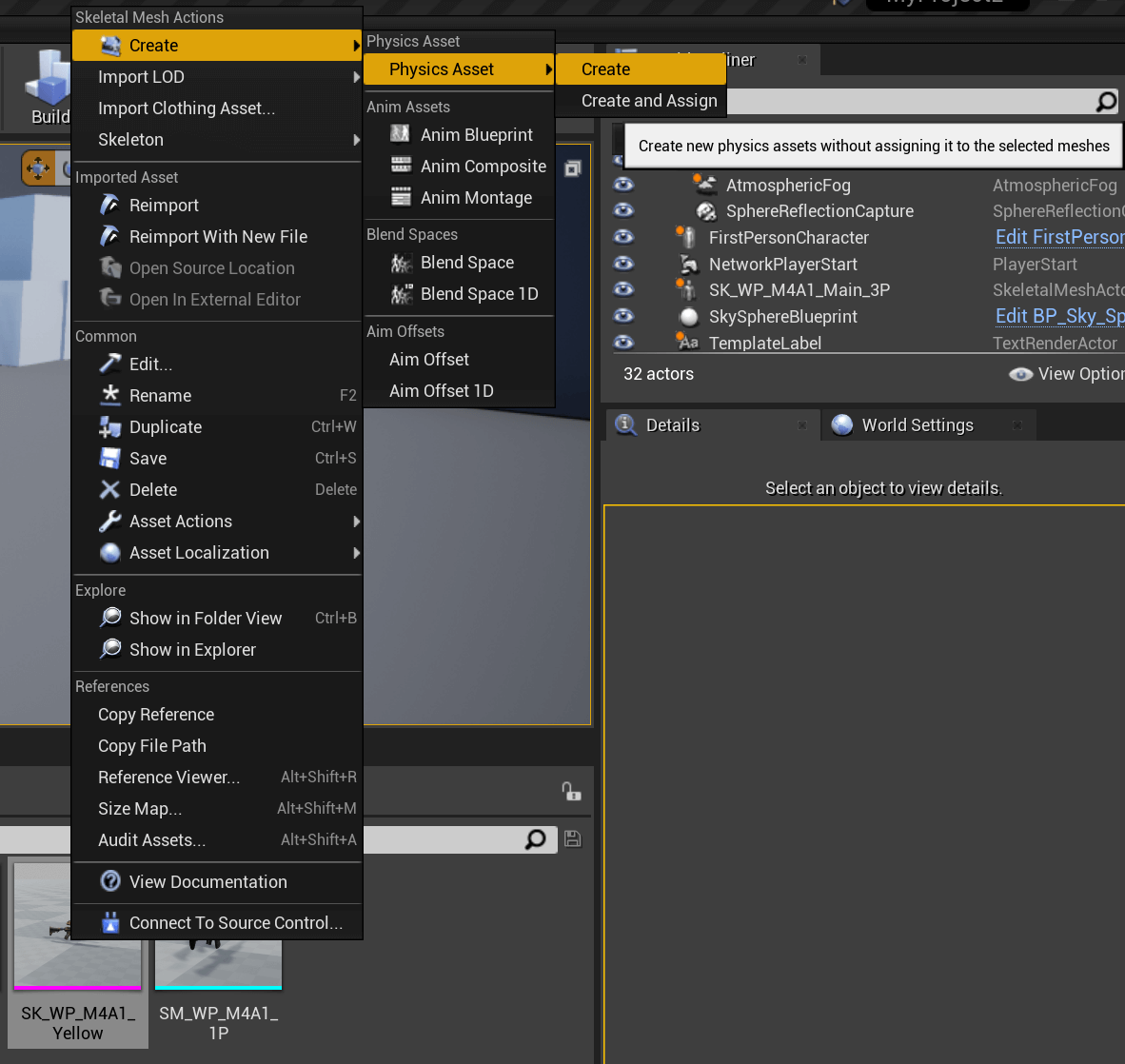Image resolution: width=1125 pixels, height=1064 pixels.
Task: Toggle visibility of AtmosphericFog actor
Action: tap(623, 186)
